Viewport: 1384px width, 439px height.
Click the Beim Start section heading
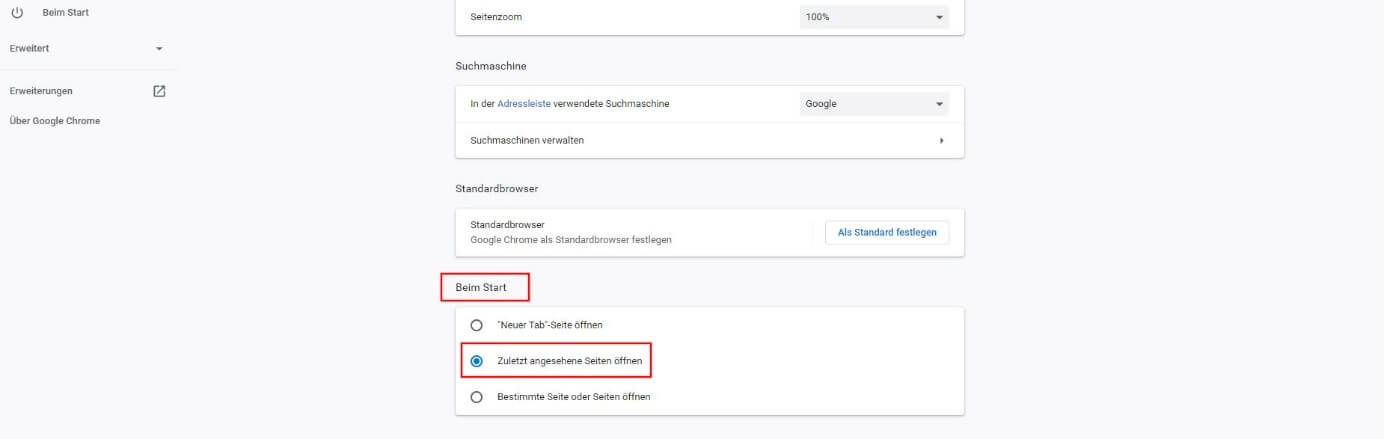tap(481, 288)
